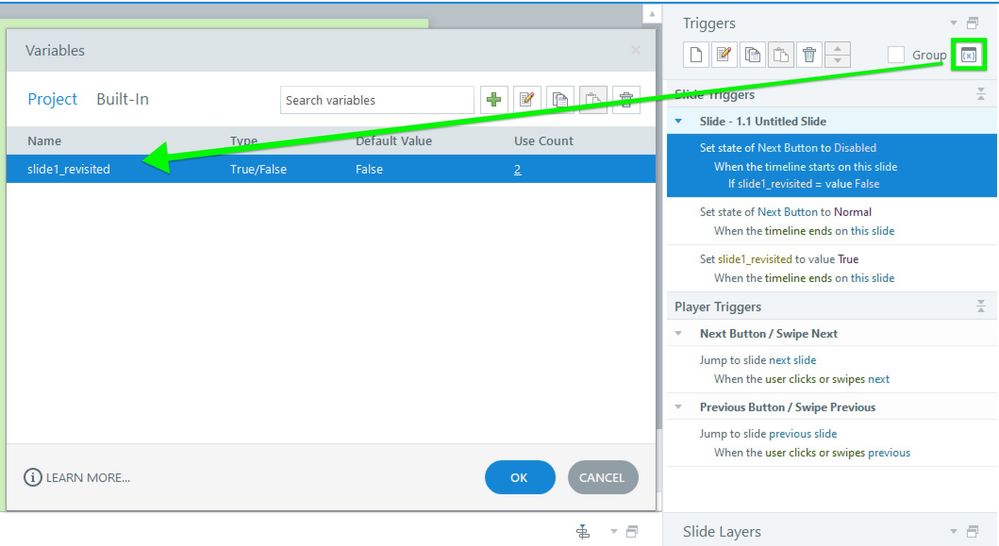Switch to the Project tab
Viewport: 999px width, 546px height.
52,99
